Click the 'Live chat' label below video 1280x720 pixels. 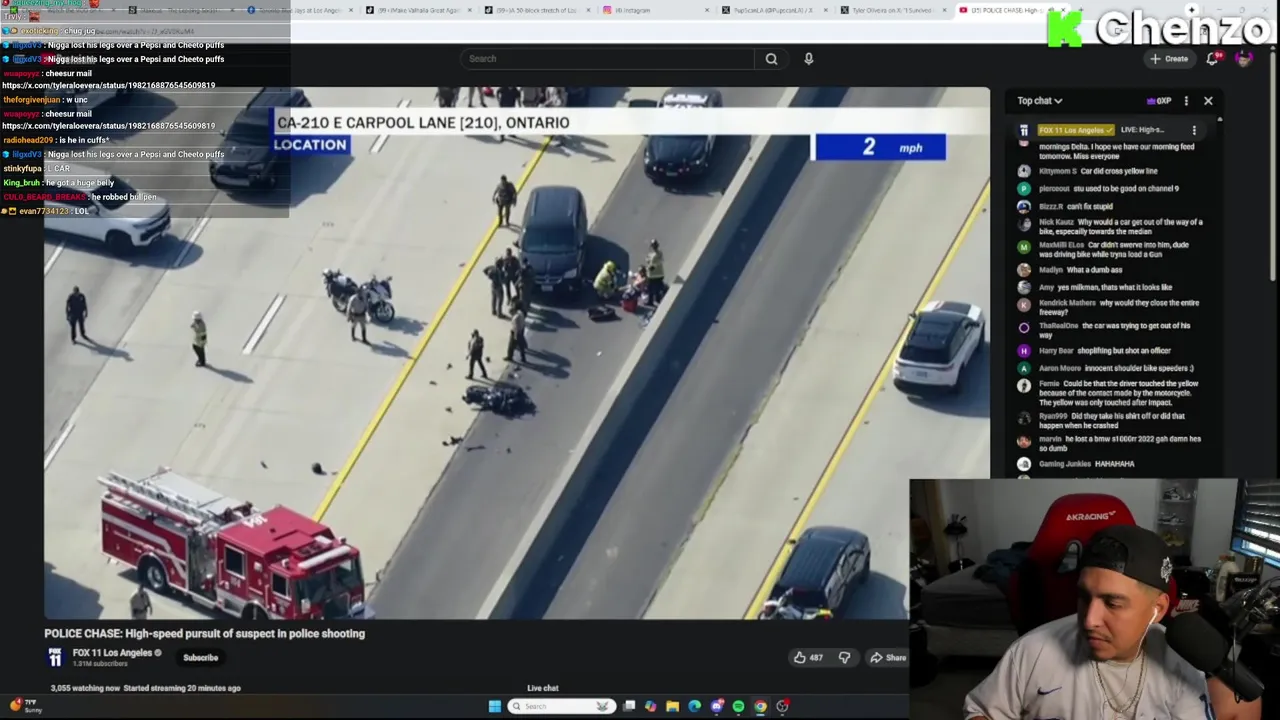[543, 689]
